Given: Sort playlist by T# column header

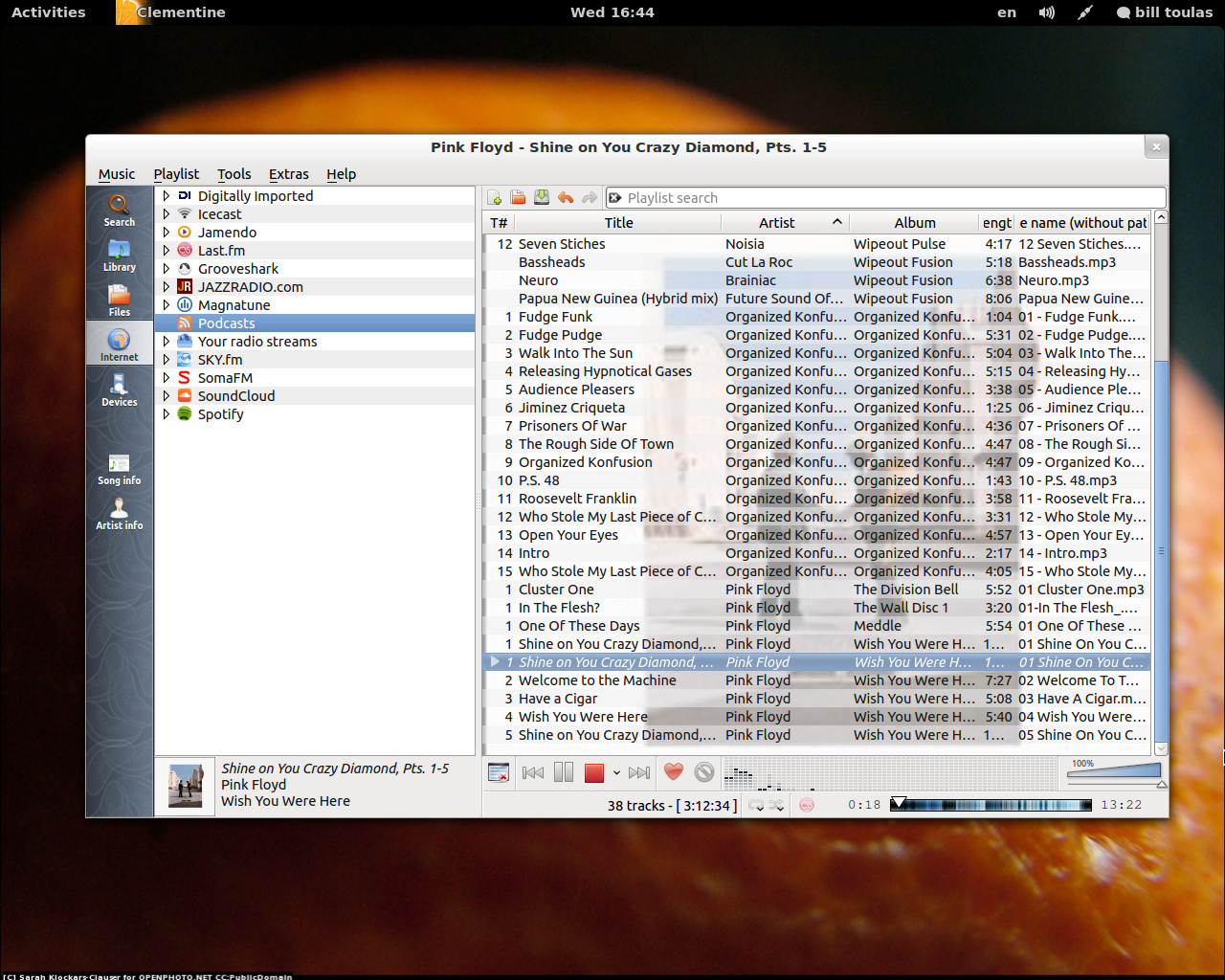Looking at the screenshot, I should point(499,222).
